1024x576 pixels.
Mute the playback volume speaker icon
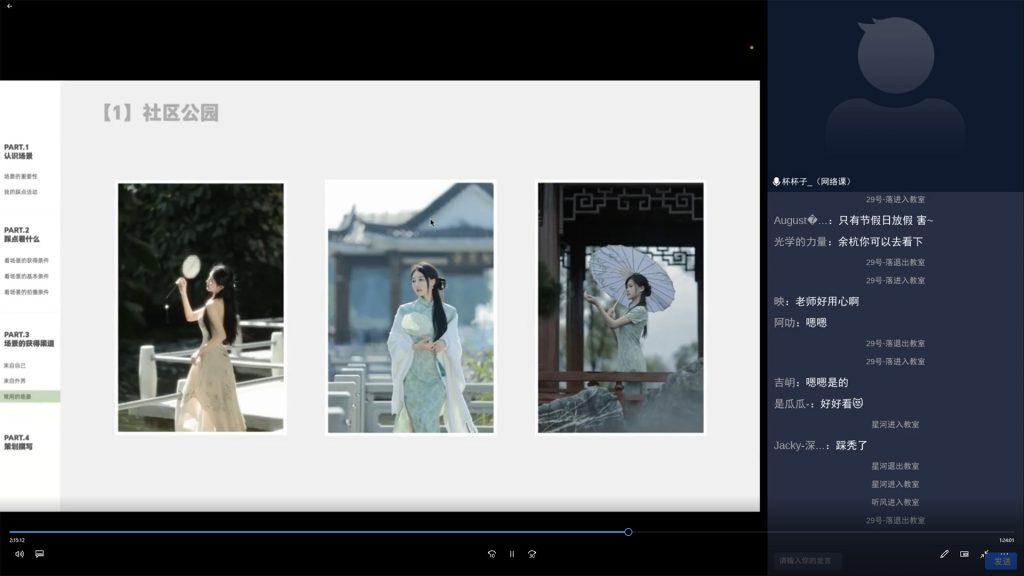pyautogui.click(x=19, y=554)
